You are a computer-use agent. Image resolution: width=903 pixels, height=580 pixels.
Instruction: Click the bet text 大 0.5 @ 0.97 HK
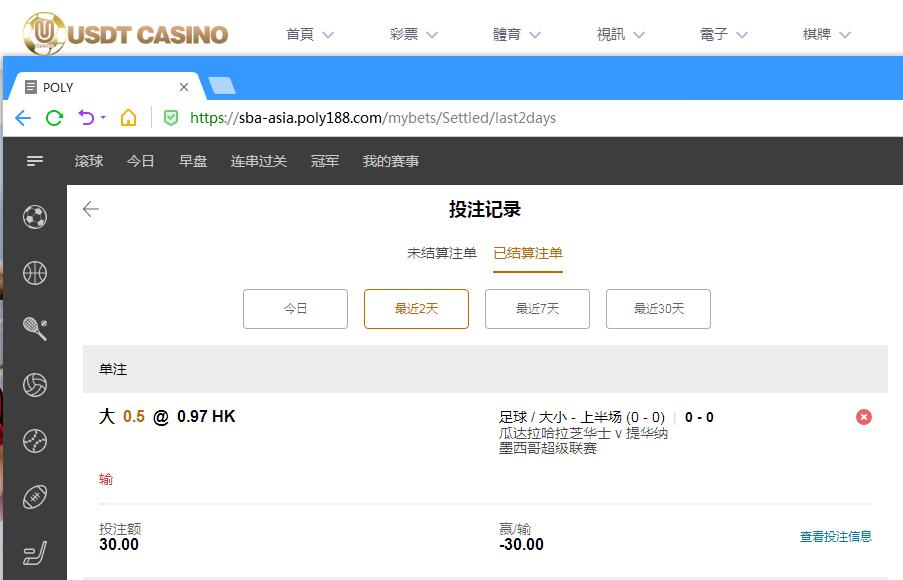click(x=167, y=416)
